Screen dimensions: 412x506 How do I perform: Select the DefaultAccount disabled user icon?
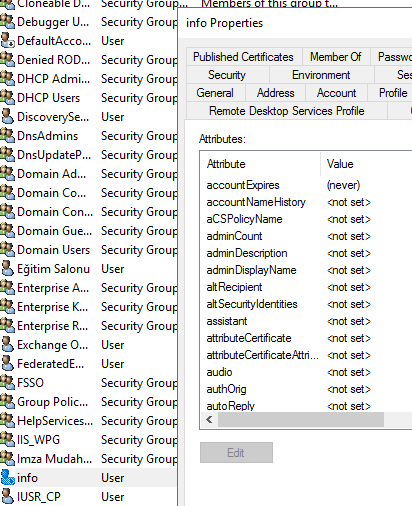(x=7, y=40)
